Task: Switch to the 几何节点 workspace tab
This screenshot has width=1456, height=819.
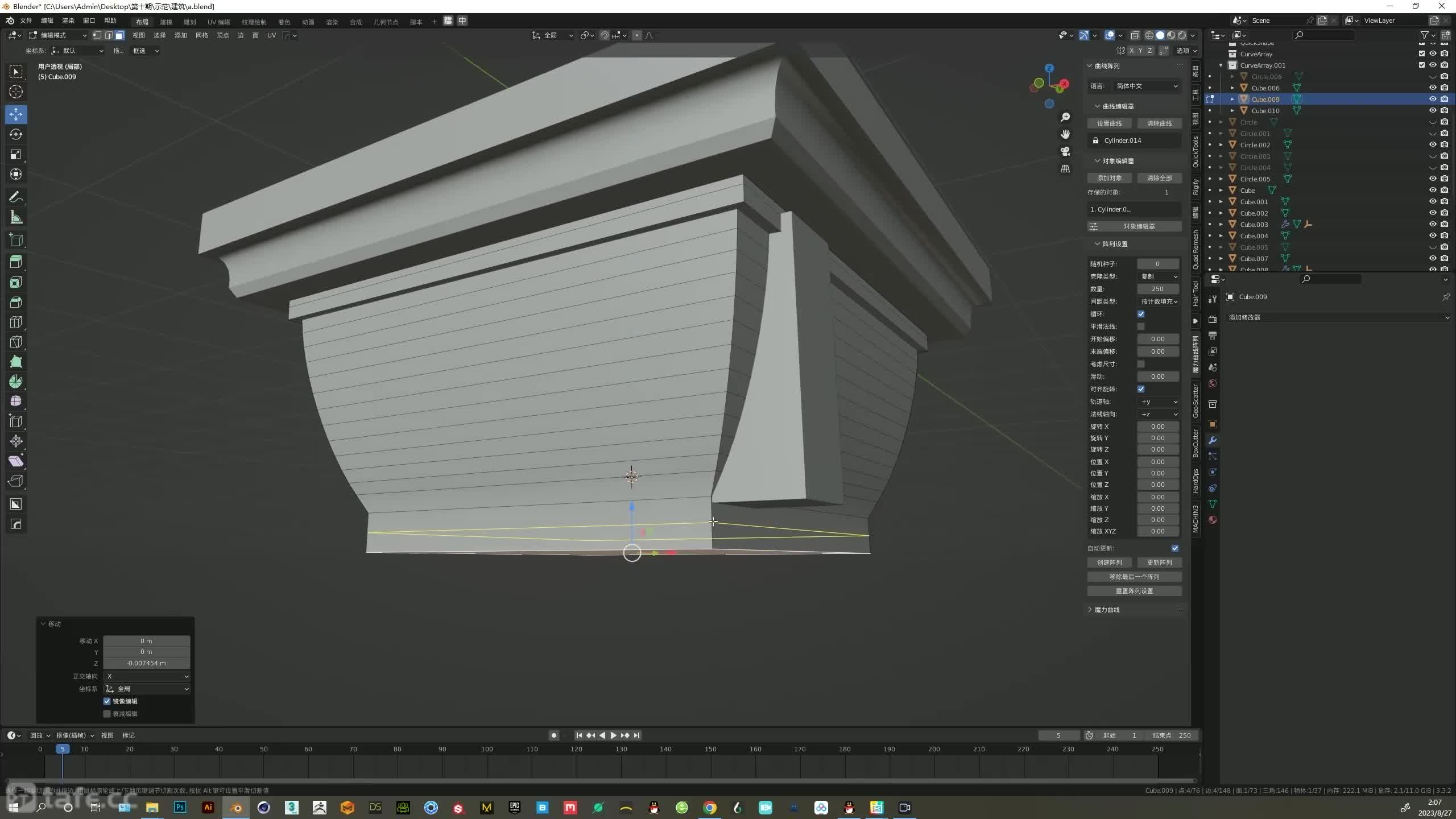Action: (x=386, y=22)
